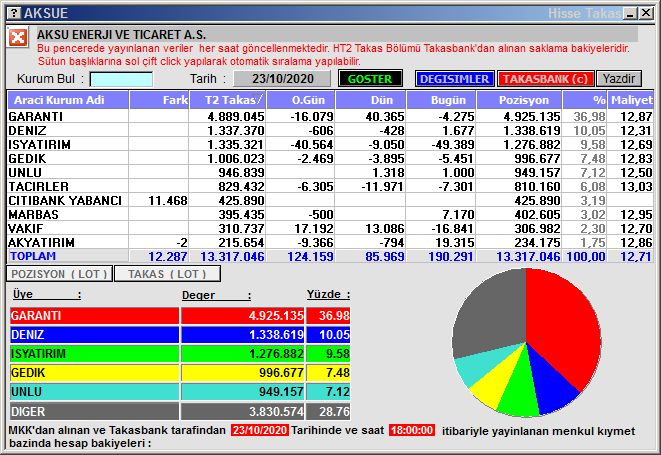
Task: Sort by % column header
Action: point(585,100)
